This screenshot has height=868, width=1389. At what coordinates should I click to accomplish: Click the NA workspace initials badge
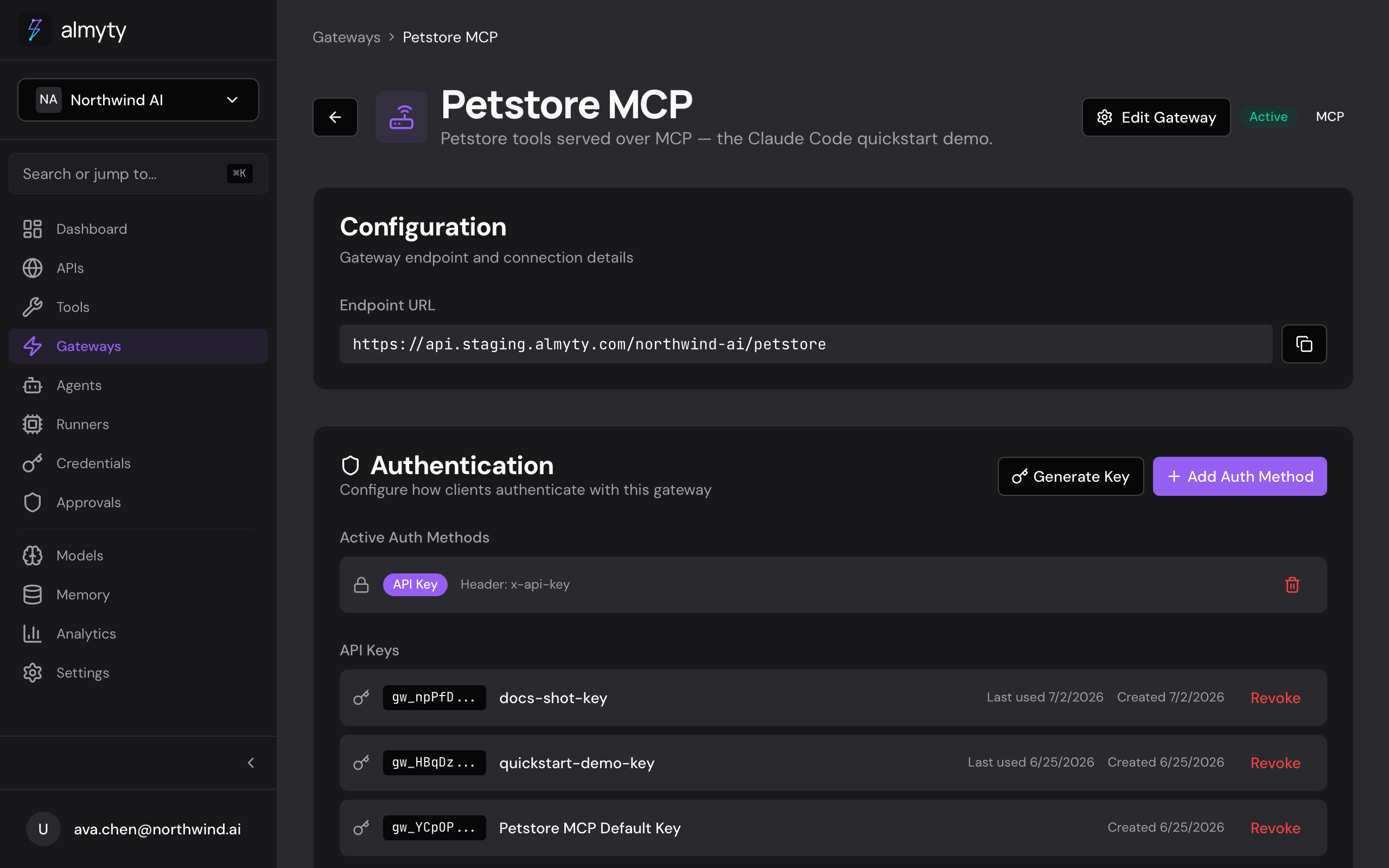[x=48, y=100]
